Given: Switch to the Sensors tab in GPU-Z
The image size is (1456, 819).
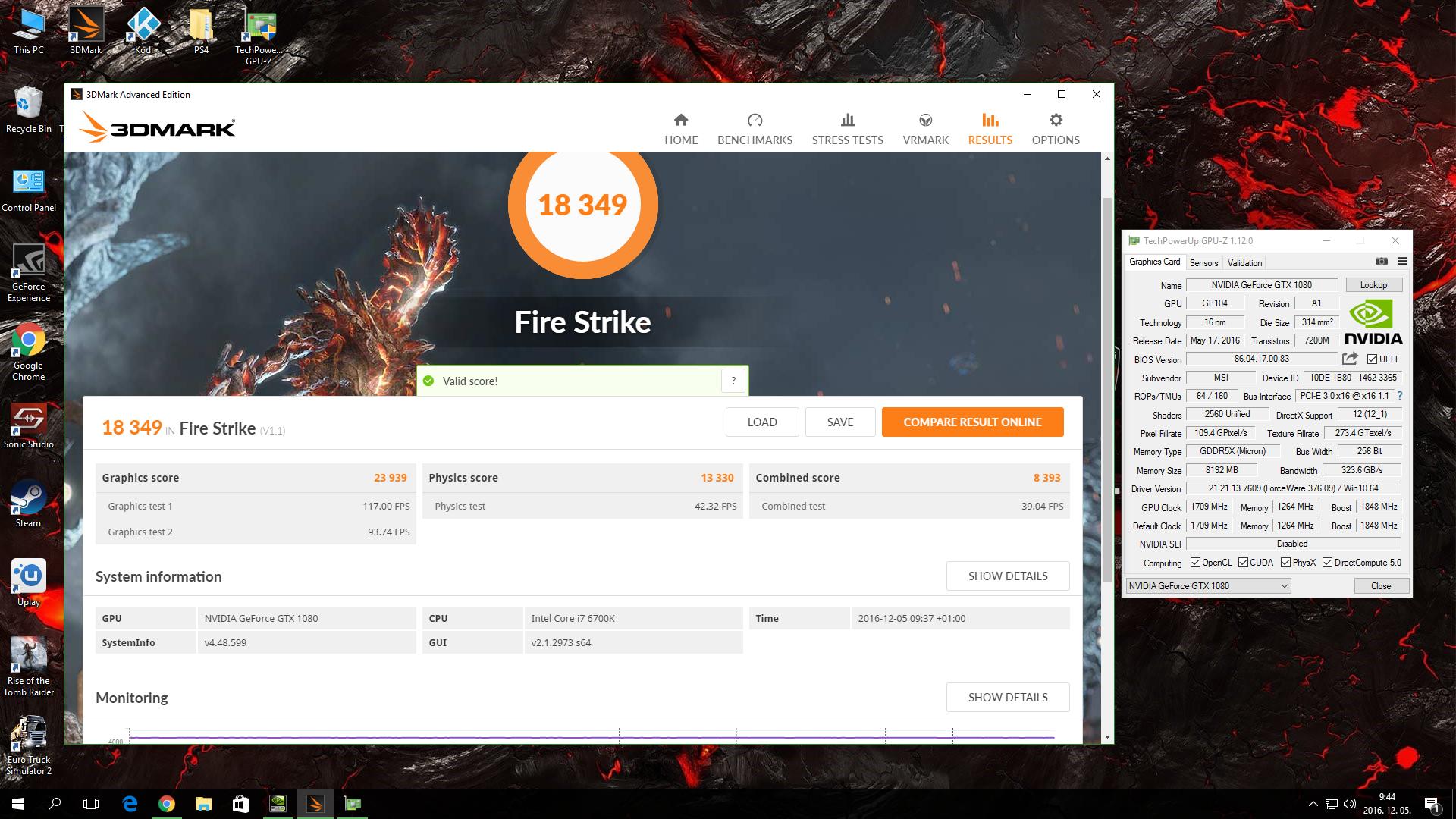Looking at the screenshot, I should pyautogui.click(x=1203, y=262).
